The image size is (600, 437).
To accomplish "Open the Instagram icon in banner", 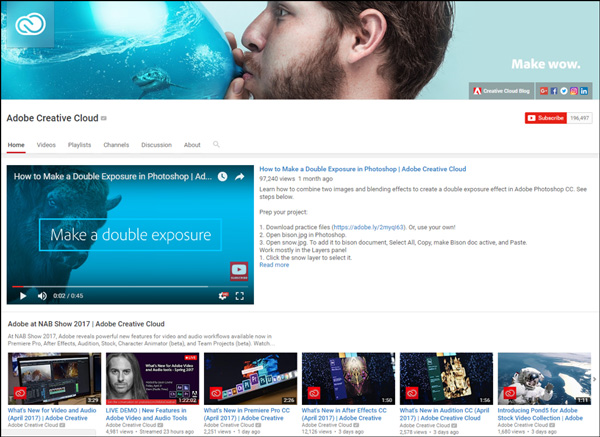I will click(x=574, y=91).
